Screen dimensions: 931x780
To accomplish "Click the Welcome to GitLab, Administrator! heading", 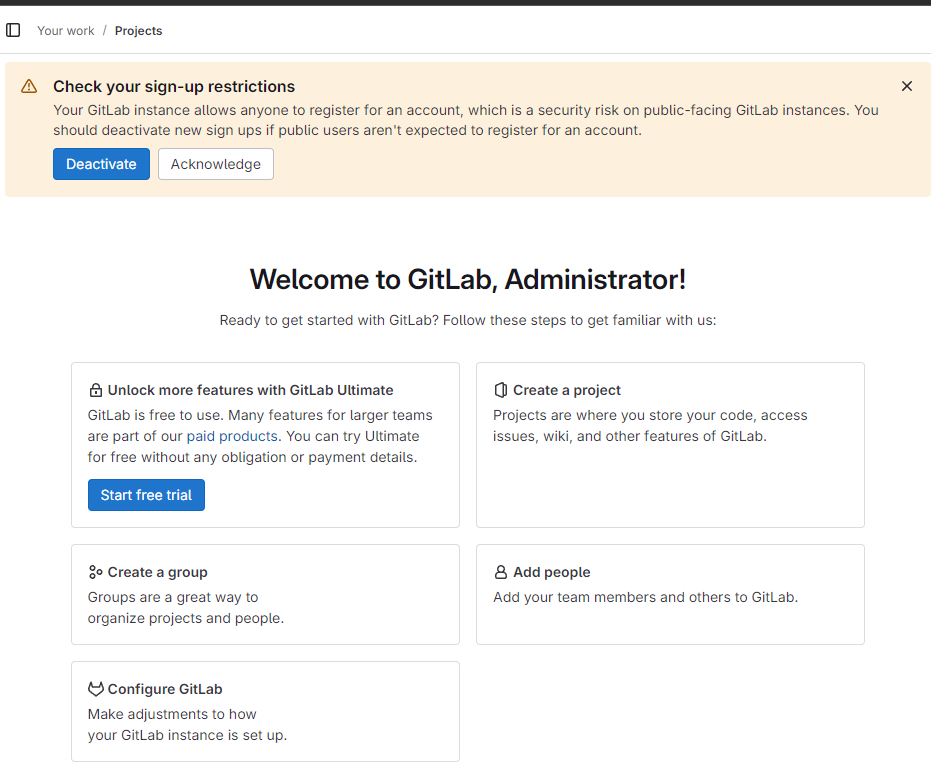I will pyautogui.click(x=468, y=280).
